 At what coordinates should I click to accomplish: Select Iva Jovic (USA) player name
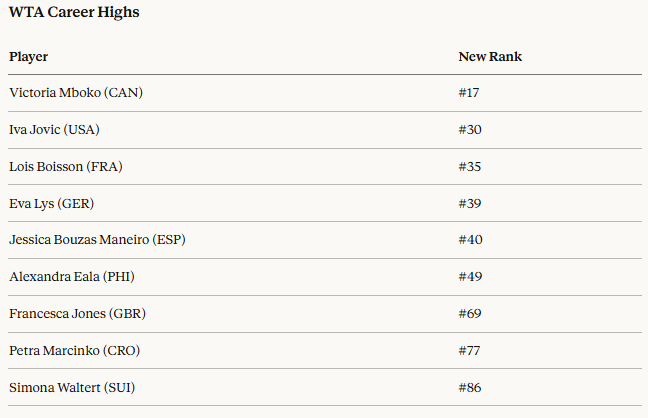54,130
